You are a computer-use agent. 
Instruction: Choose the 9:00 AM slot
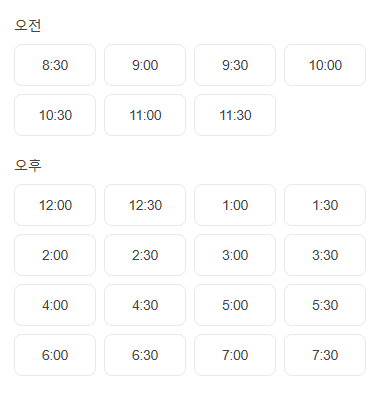(x=145, y=65)
